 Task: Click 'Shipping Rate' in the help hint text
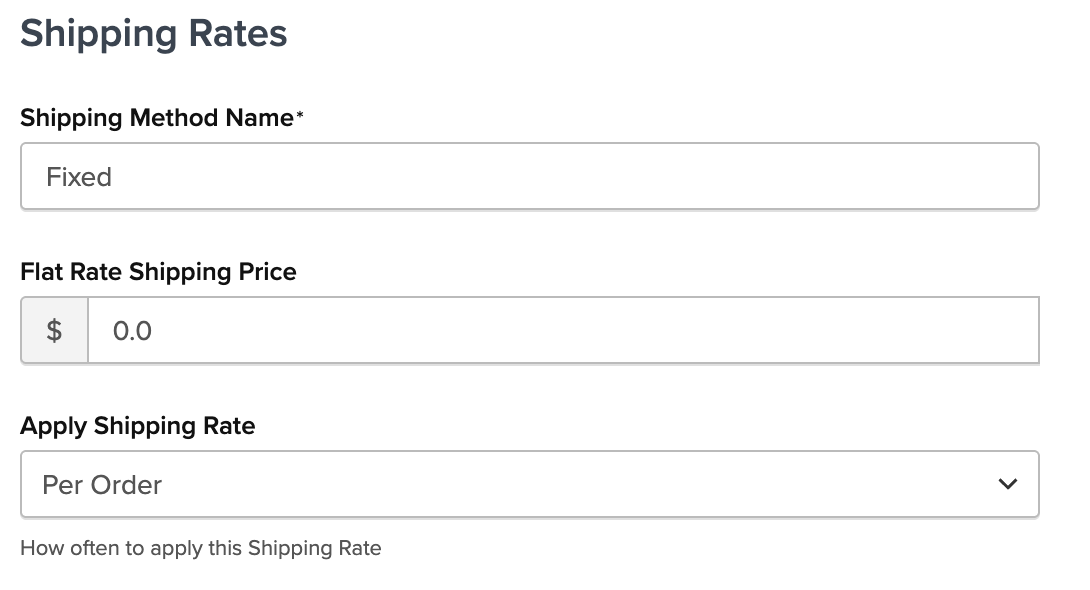point(314,548)
